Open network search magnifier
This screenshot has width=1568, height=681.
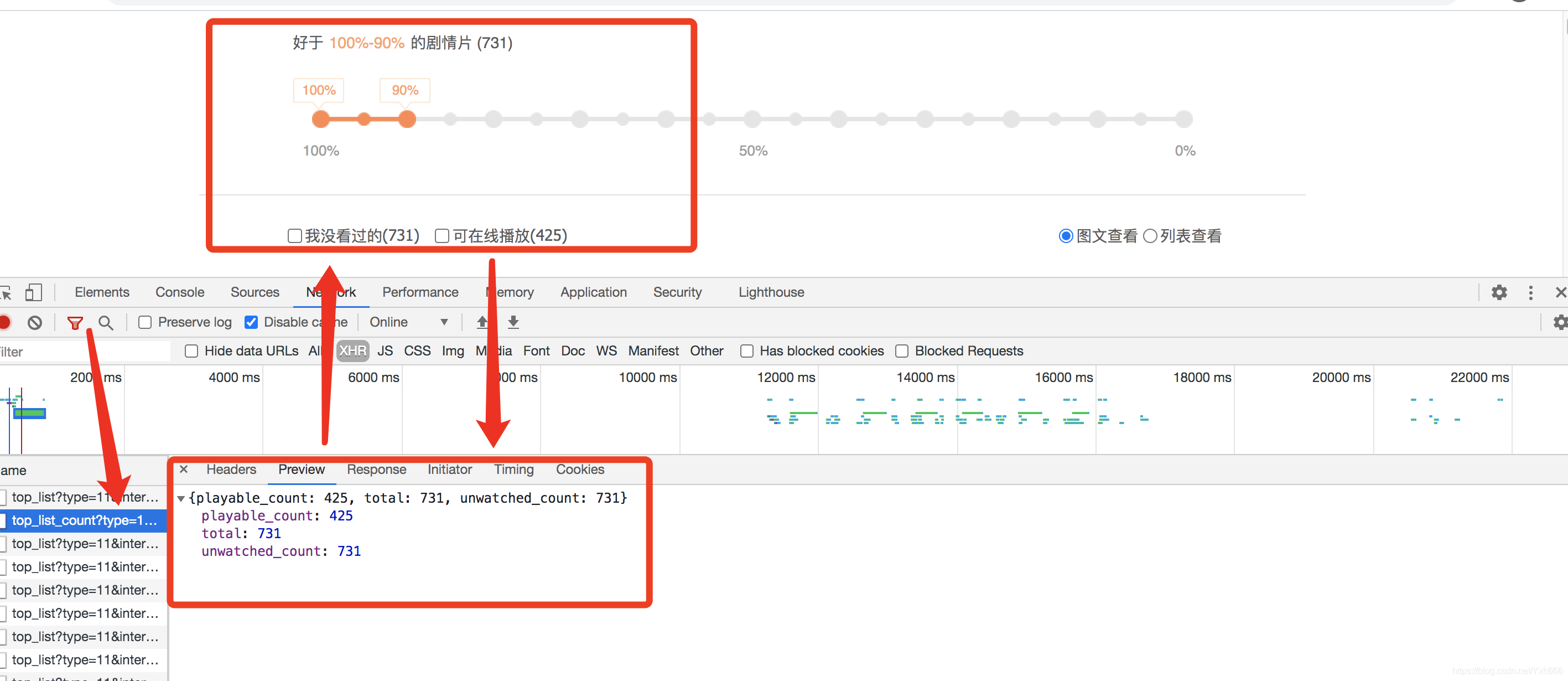pyautogui.click(x=106, y=322)
